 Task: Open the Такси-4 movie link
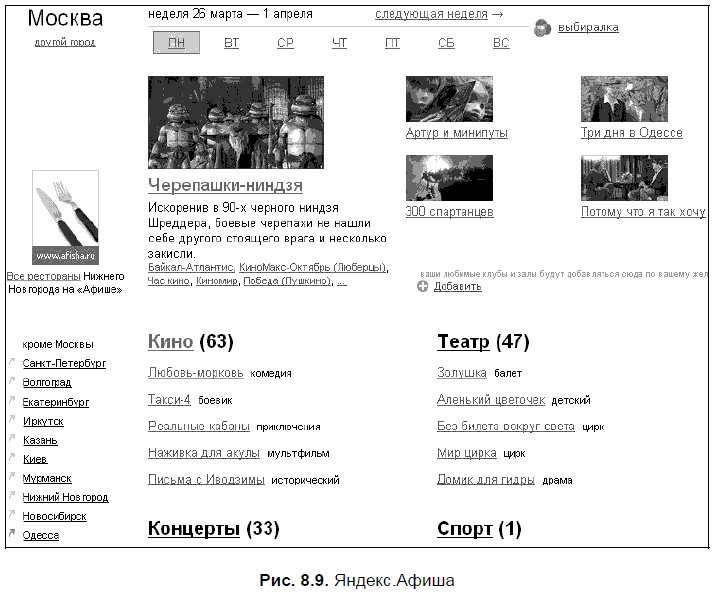tap(169, 400)
